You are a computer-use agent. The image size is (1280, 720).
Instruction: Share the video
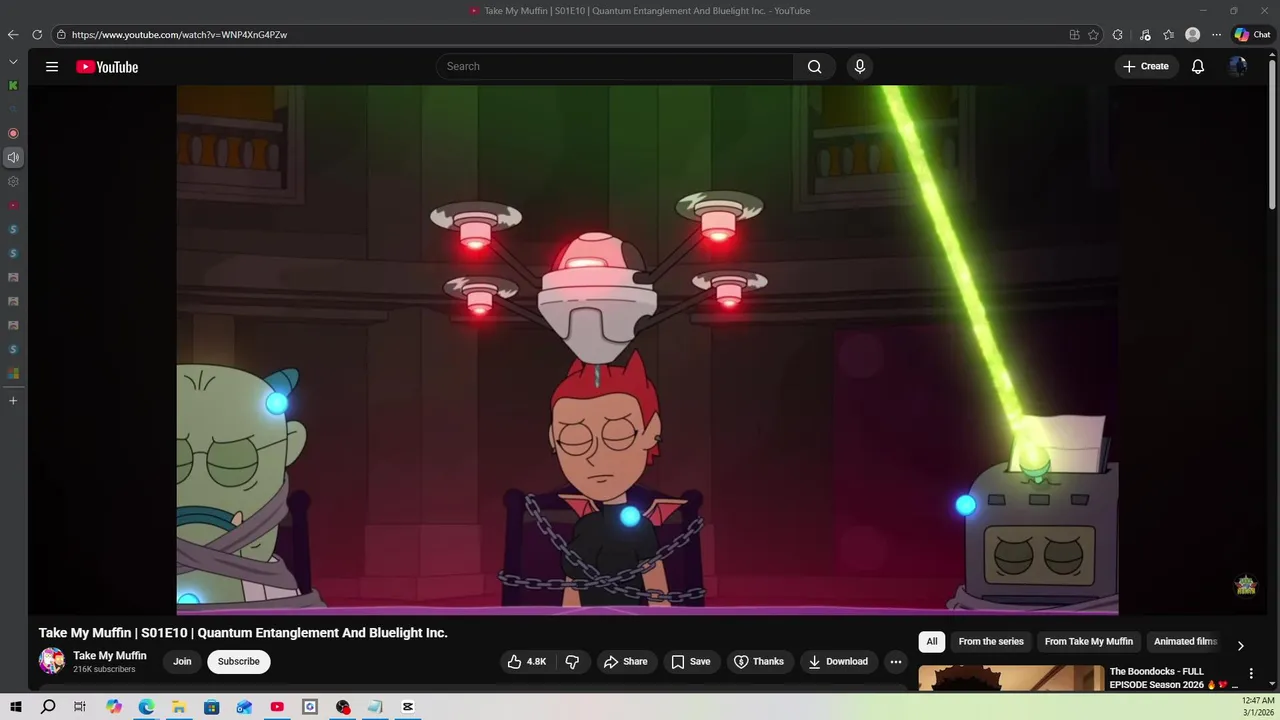[x=625, y=661]
